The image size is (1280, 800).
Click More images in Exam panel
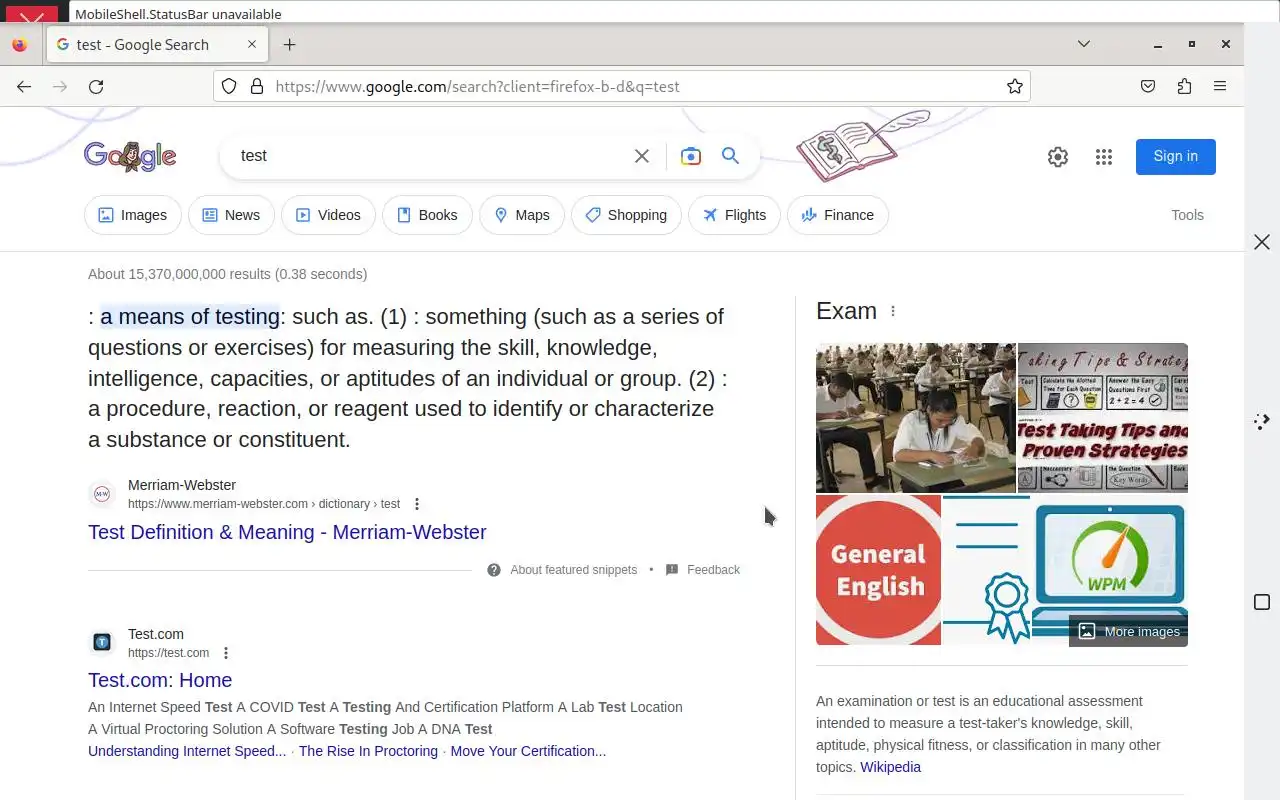[x=1129, y=631]
